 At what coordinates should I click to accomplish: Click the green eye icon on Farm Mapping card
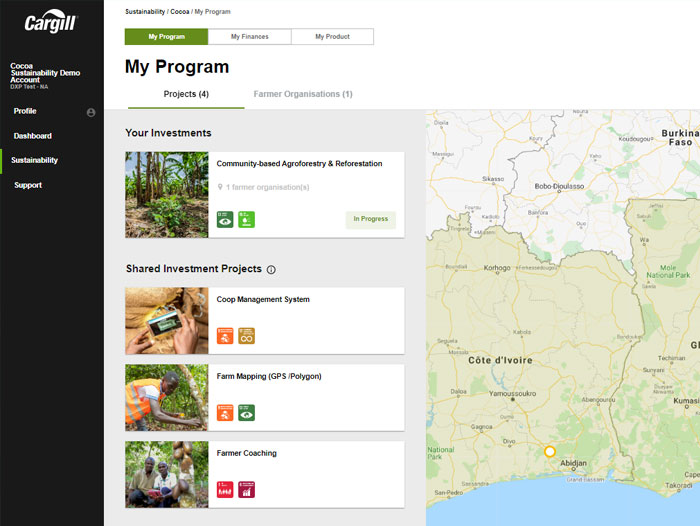point(246,412)
